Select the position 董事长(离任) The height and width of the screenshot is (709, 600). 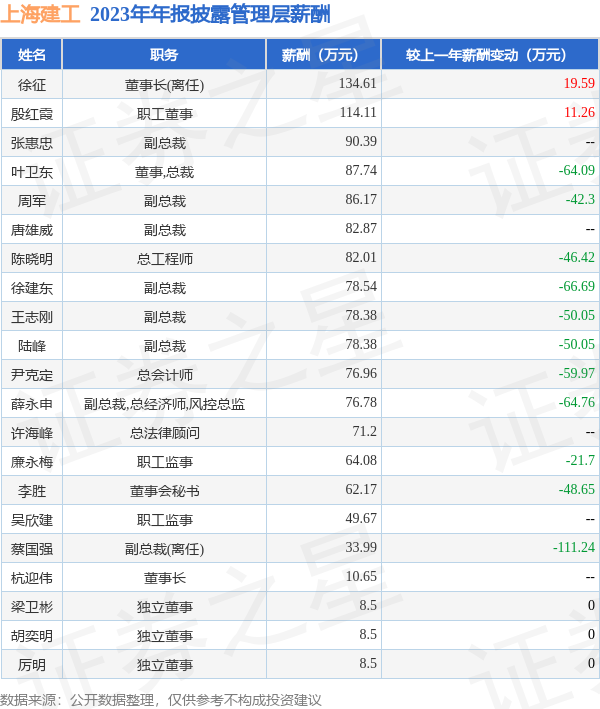tap(165, 85)
